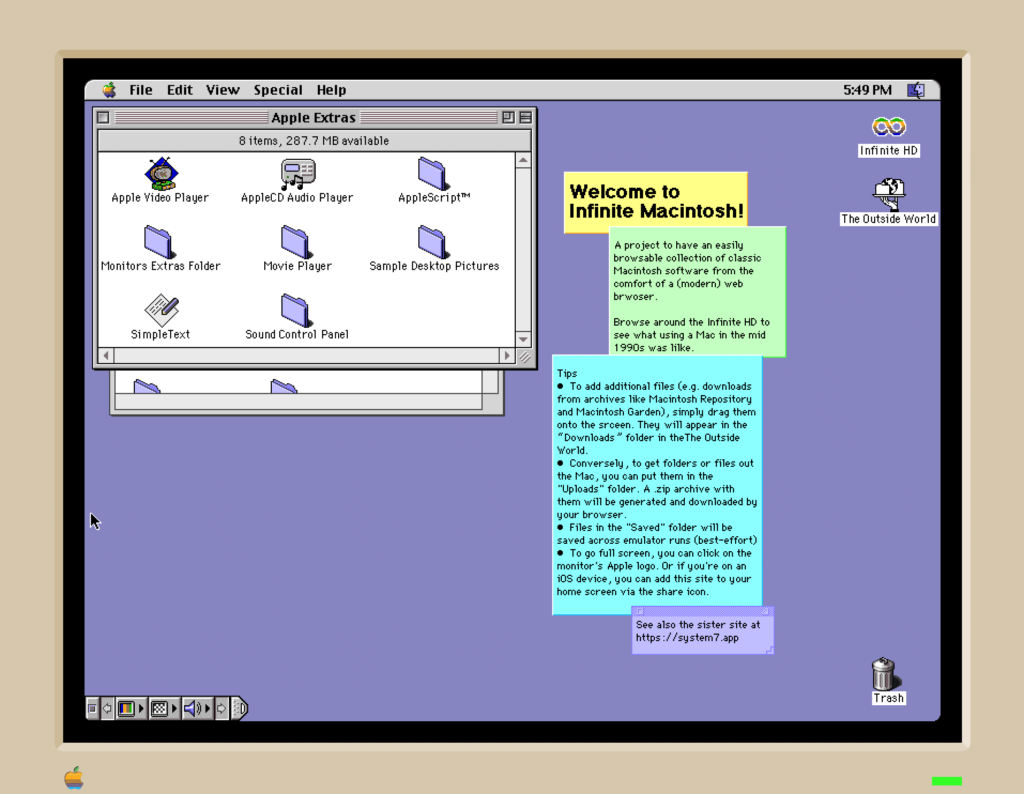Click the Sound volume Control Strip speaker icon
Viewport: 1024px width, 794px height.
point(192,708)
